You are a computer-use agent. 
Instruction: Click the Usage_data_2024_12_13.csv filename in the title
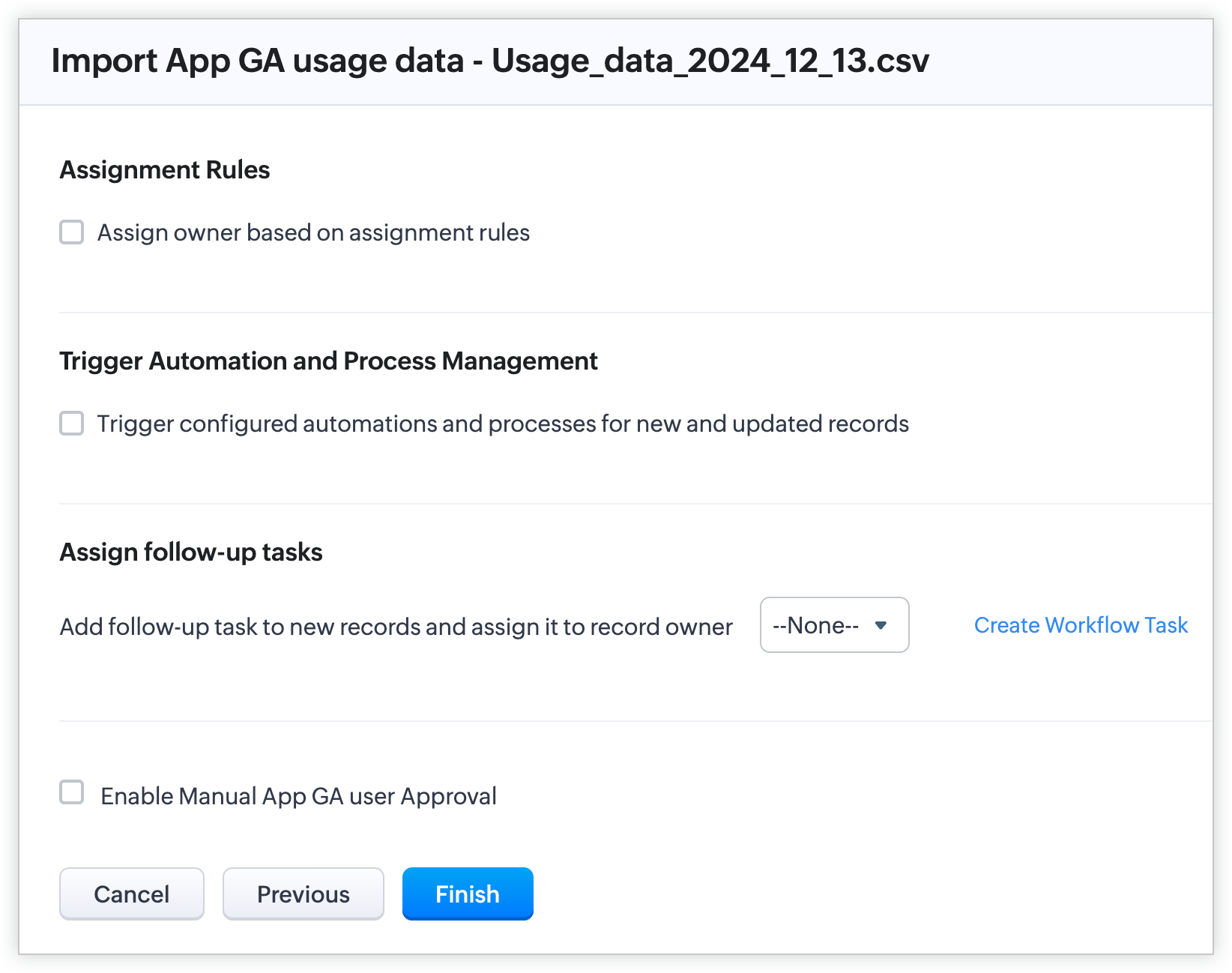pos(710,61)
